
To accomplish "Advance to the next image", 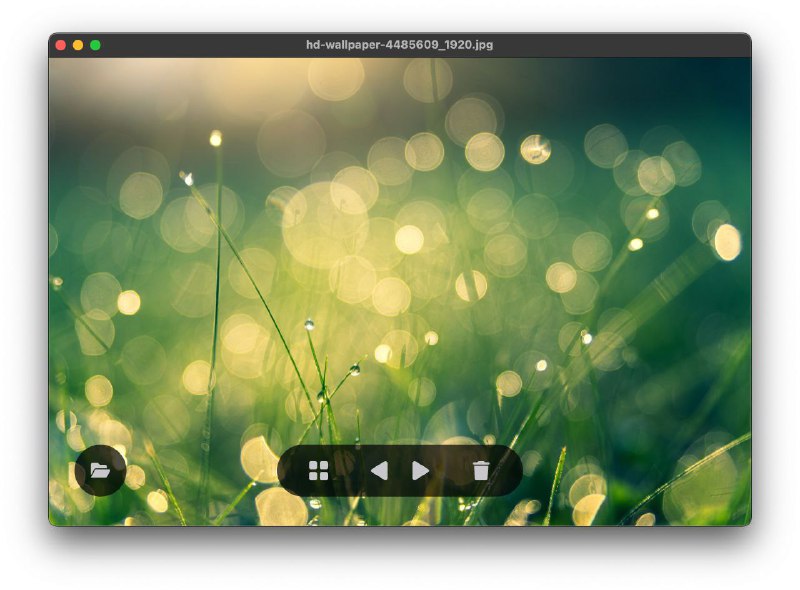I will pyautogui.click(x=421, y=470).
